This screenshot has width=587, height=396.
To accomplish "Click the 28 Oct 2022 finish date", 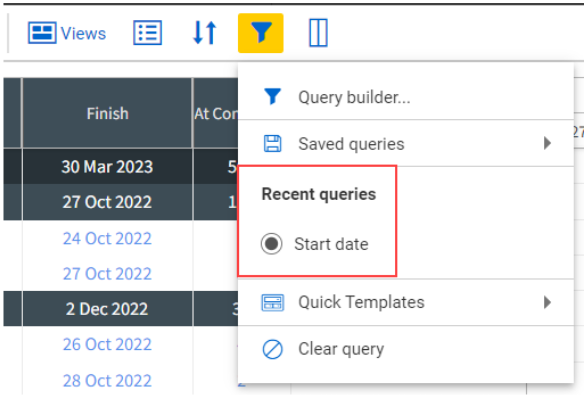I will tap(107, 381).
